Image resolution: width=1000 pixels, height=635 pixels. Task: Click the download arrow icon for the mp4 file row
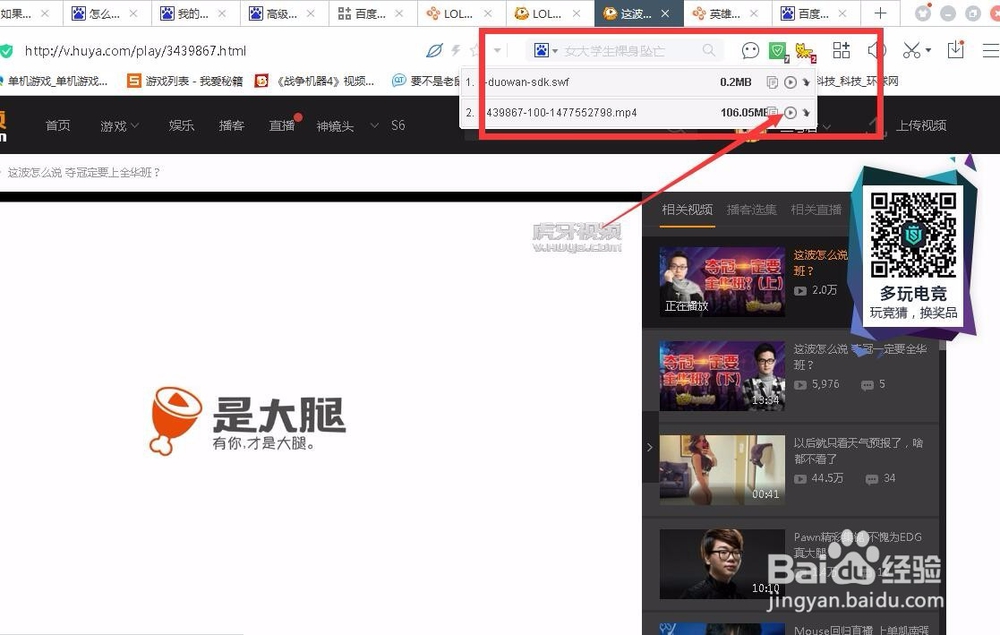coord(806,113)
